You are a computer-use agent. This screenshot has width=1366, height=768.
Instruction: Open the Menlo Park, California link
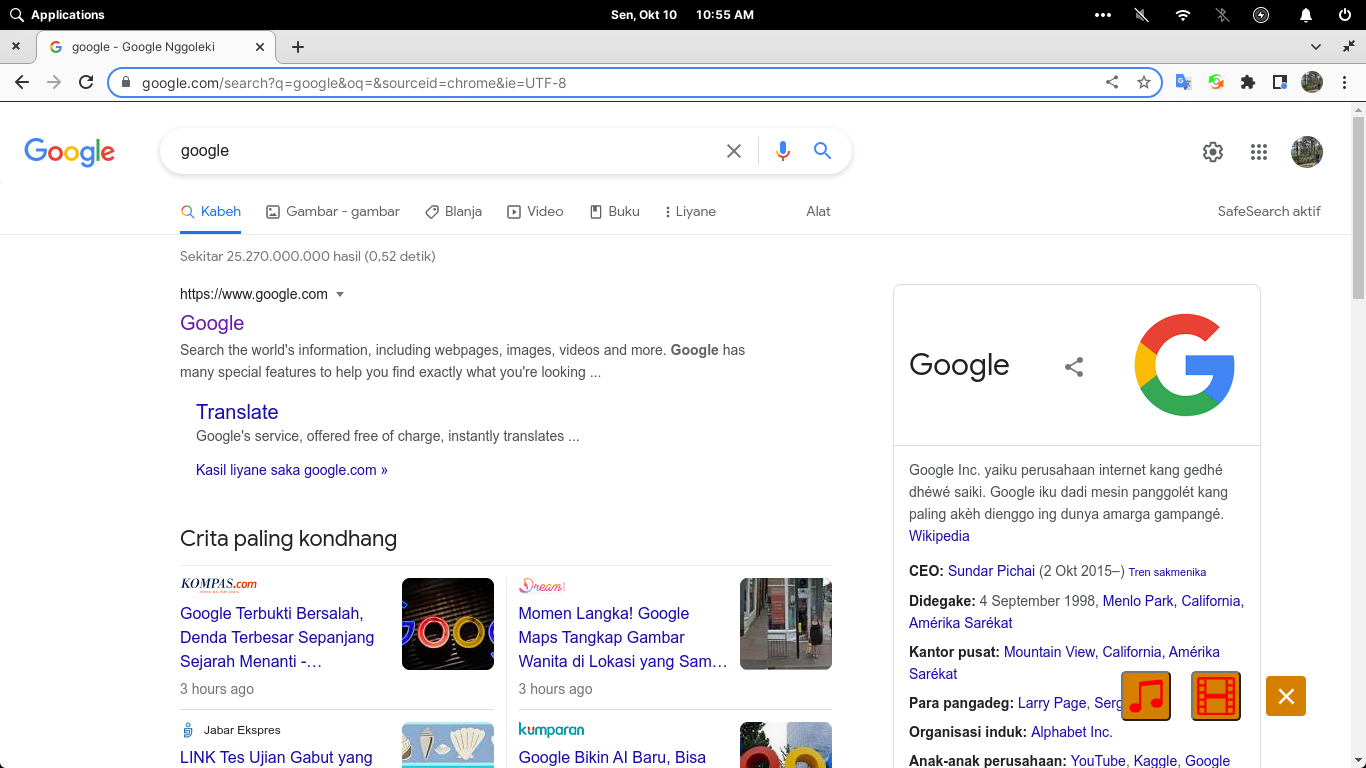pos(1172,601)
